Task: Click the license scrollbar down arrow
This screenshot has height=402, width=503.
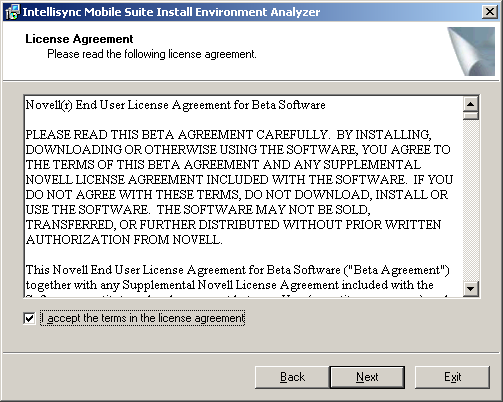Action: (x=471, y=288)
